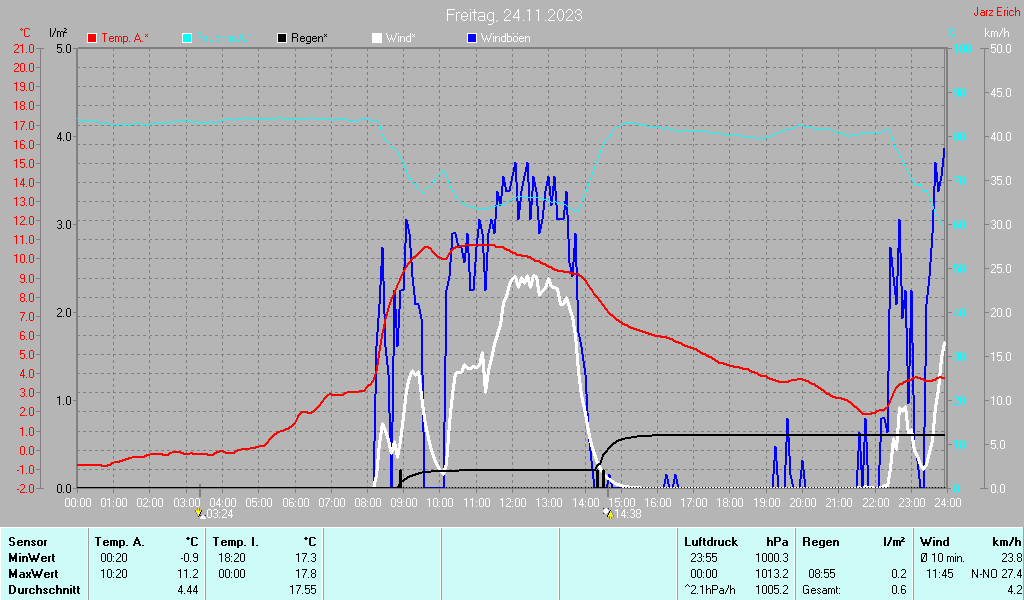The height and width of the screenshot is (600, 1024).
Task: Click the black Regen legend square
Action: (x=282, y=38)
